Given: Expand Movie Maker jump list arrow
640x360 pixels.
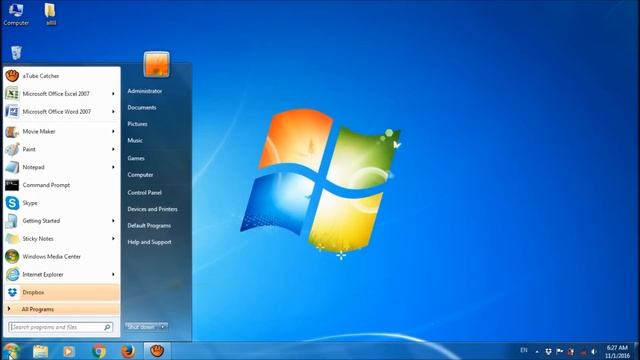Looking at the screenshot, I should tap(113, 131).
